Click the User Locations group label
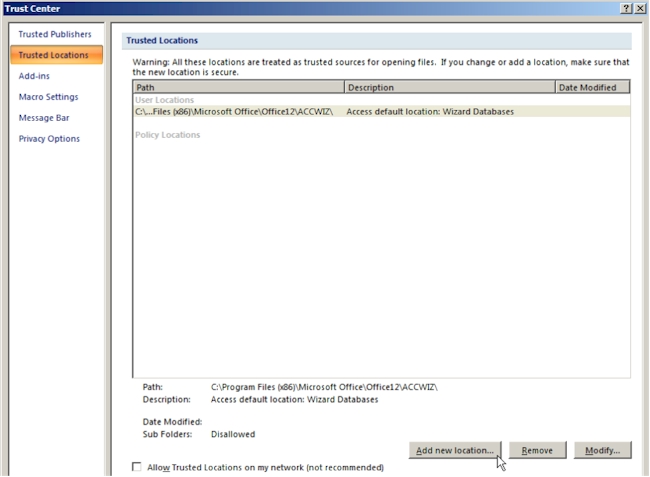The width and height of the screenshot is (650, 477). [164, 100]
